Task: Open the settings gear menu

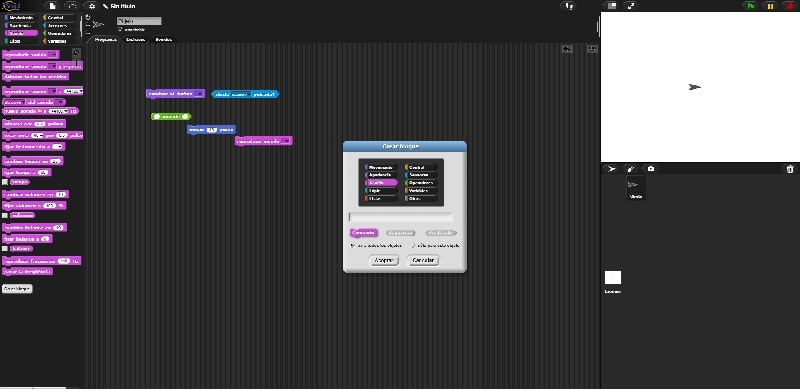Action: coord(92,6)
